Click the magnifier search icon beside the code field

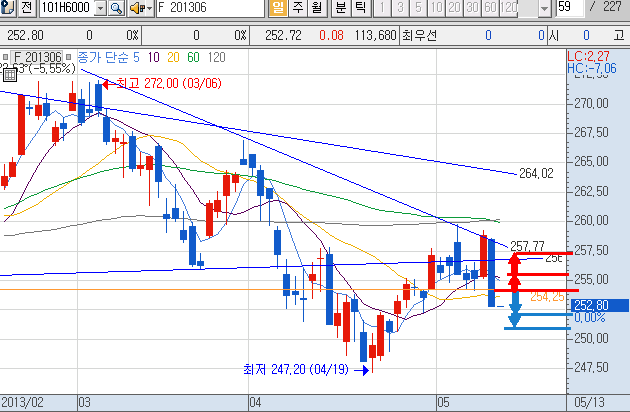115,8
